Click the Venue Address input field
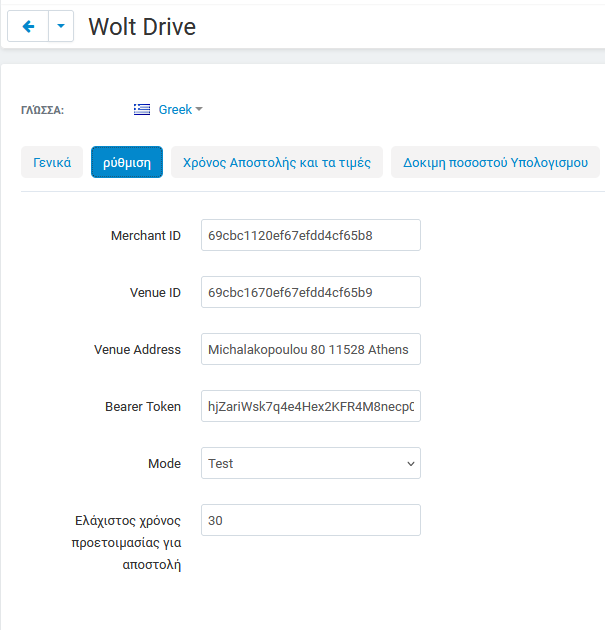 point(311,349)
